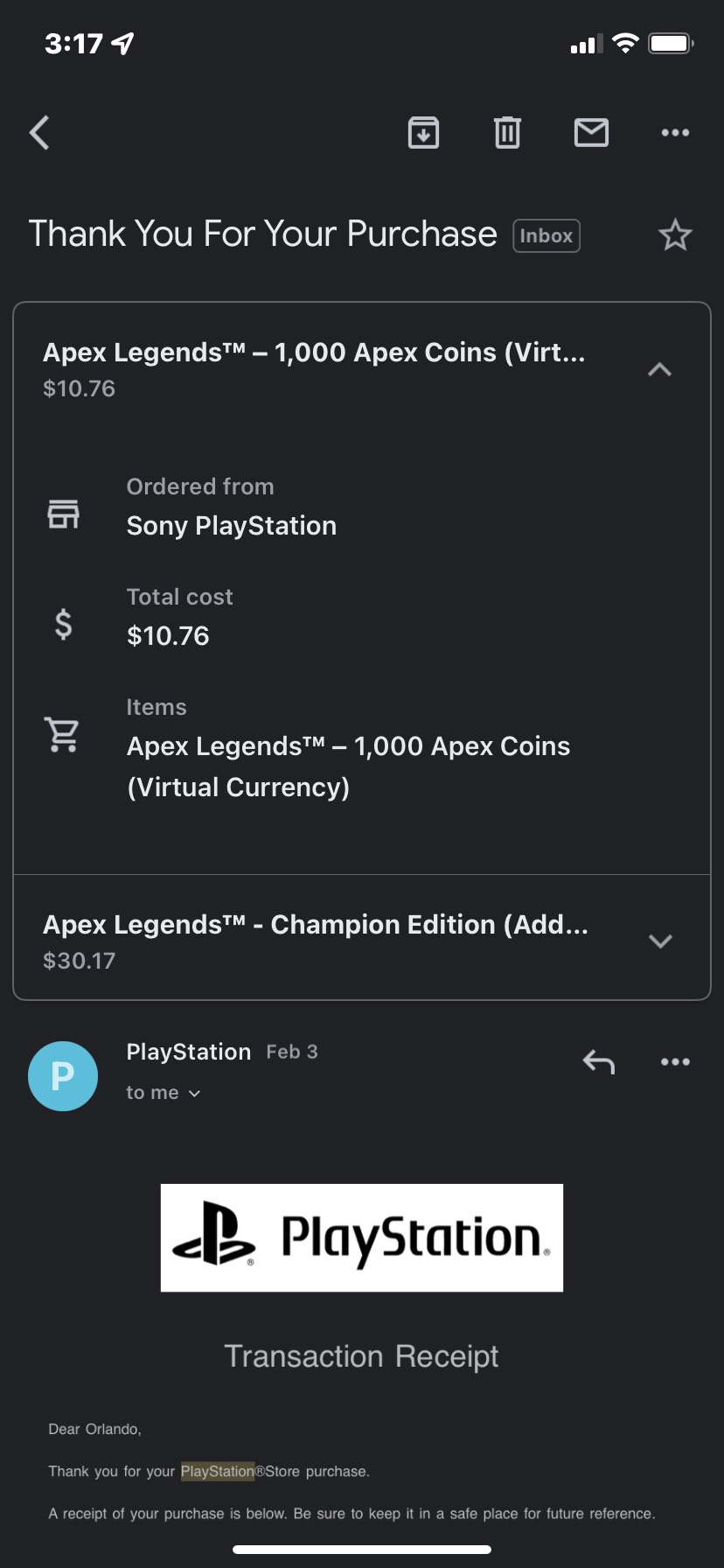The width and height of the screenshot is (724, 1568).
Task: Tap the Inbox label tag
Action: [546, 235]
